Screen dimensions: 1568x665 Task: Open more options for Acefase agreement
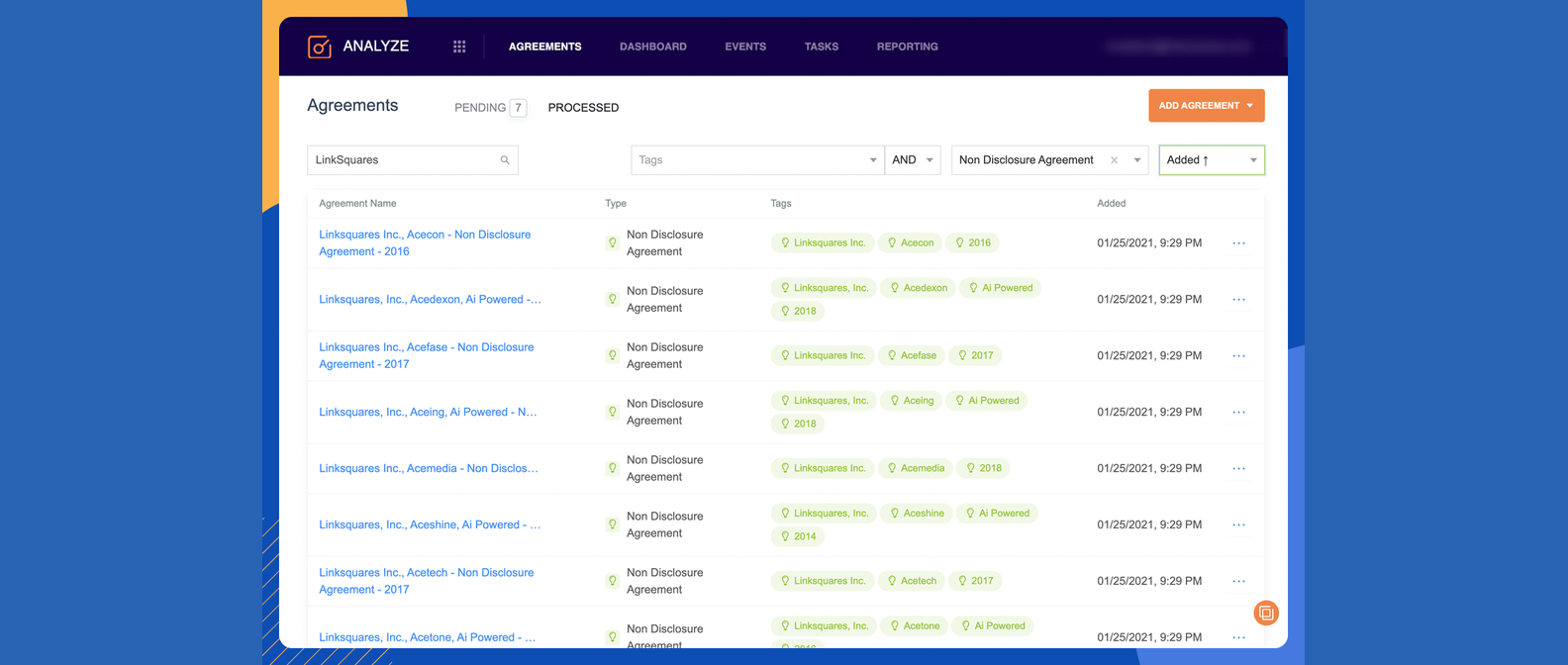tap(1238, 356)
